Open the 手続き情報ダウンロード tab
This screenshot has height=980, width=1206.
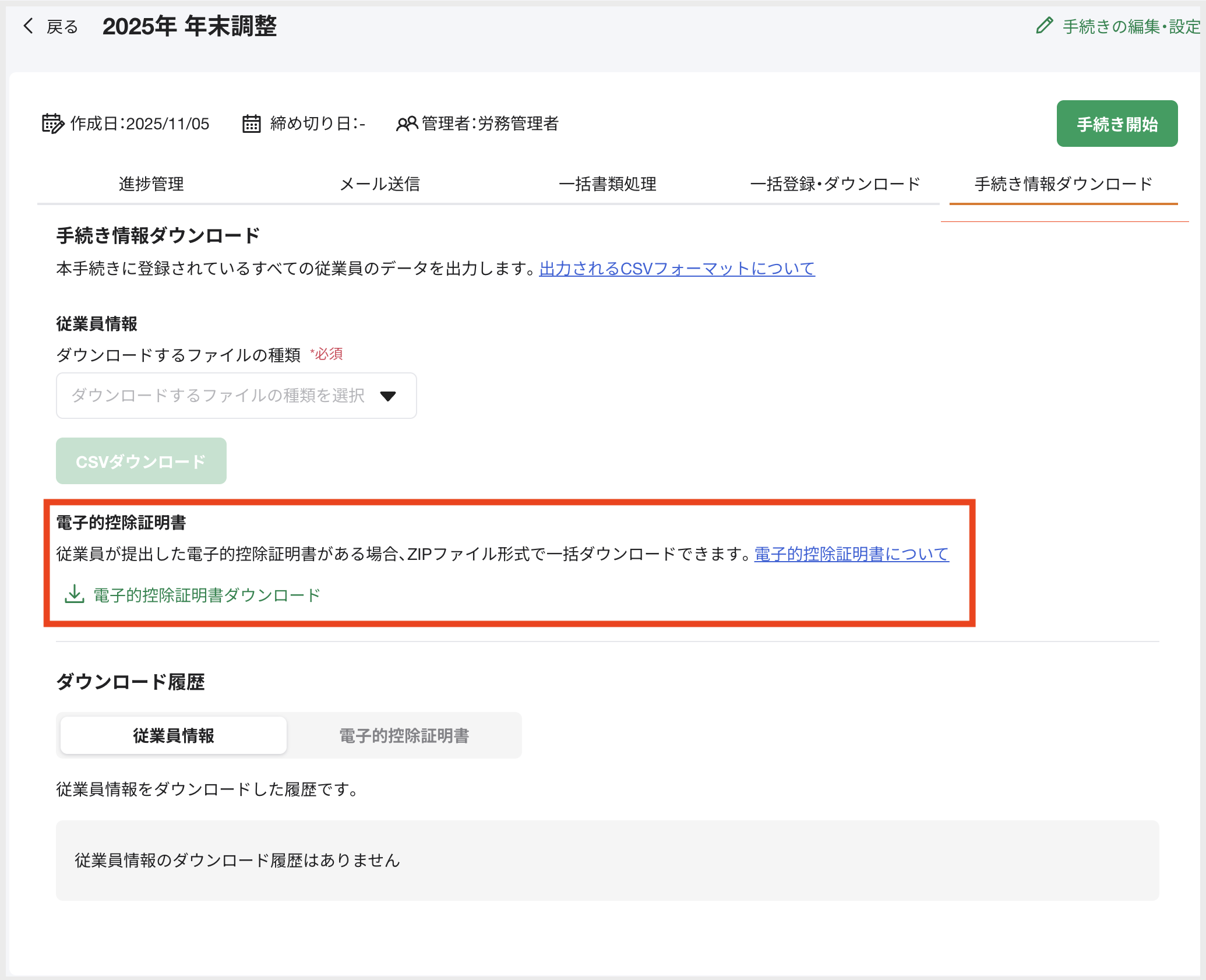click(x=1062, y=184)
